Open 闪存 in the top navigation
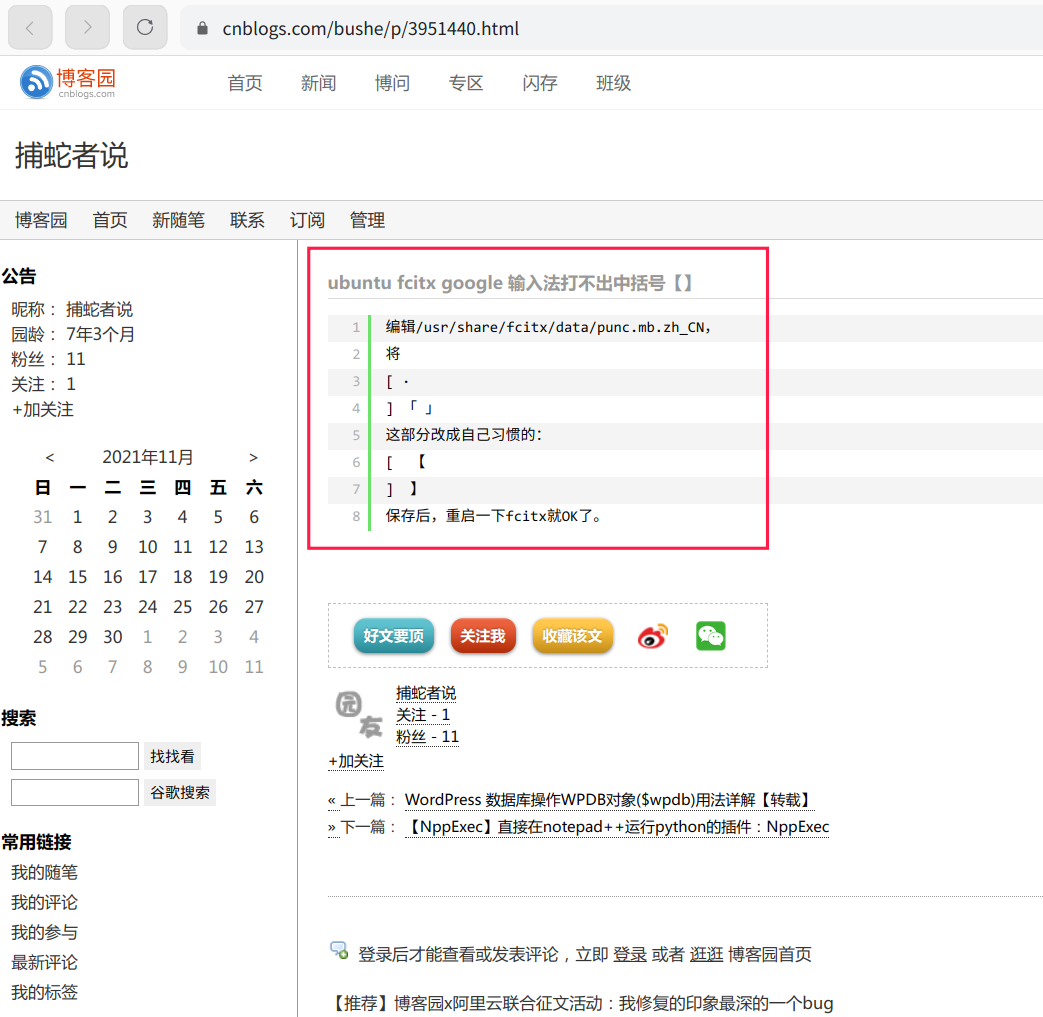Viewport: 1043px width, 1017px height. click(x=539, y=83)
